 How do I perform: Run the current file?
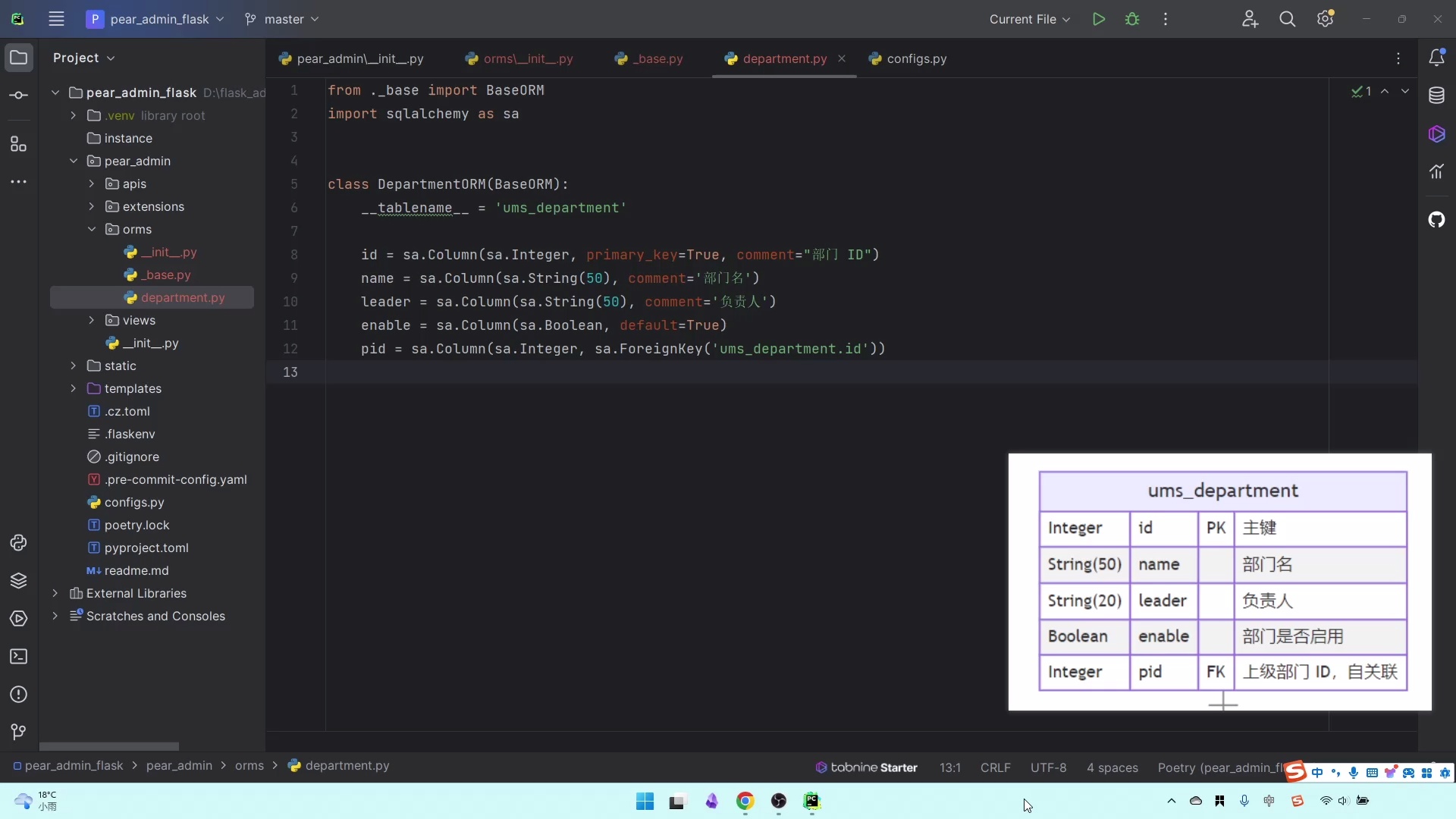[x=1098, y=19]
